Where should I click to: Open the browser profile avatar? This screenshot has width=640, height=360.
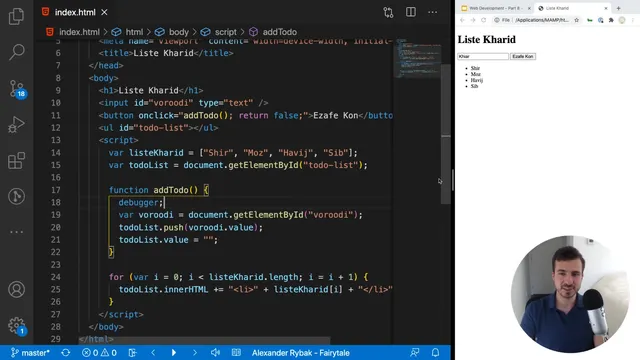[x=622, y=20]
